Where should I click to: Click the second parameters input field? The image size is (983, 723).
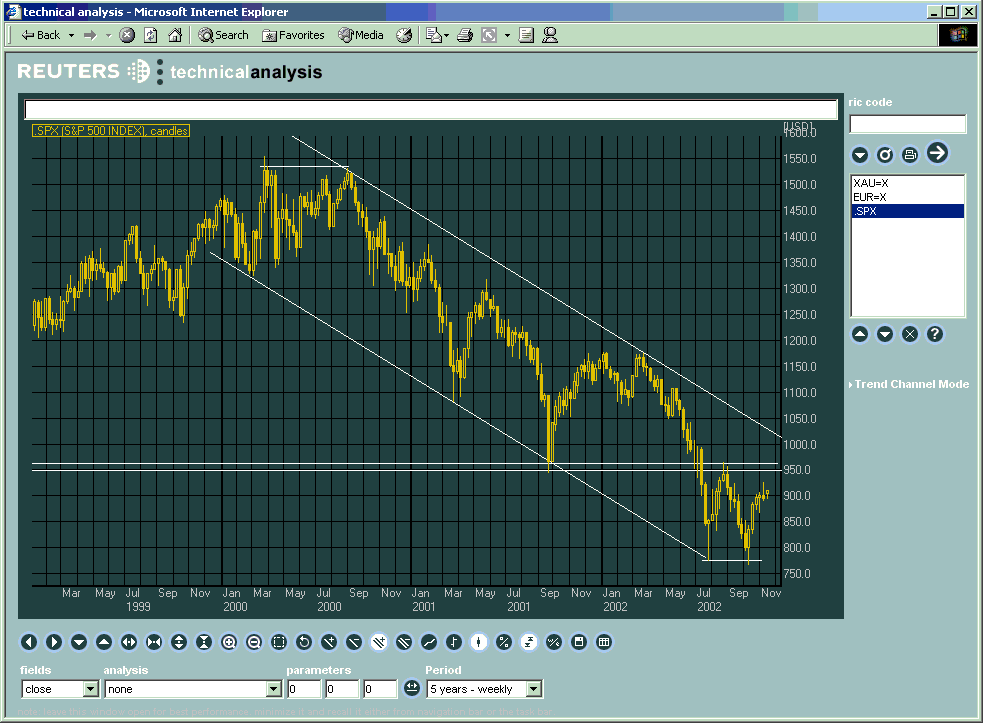tap(342, 689)
